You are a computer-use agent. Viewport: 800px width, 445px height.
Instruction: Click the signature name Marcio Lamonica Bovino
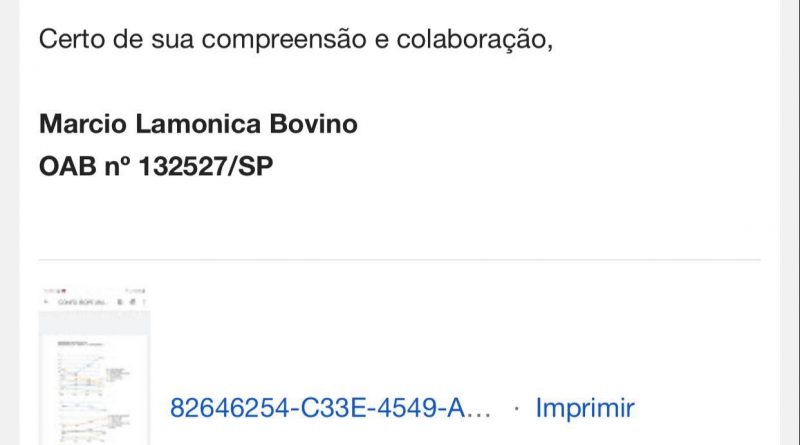(198, 124)
